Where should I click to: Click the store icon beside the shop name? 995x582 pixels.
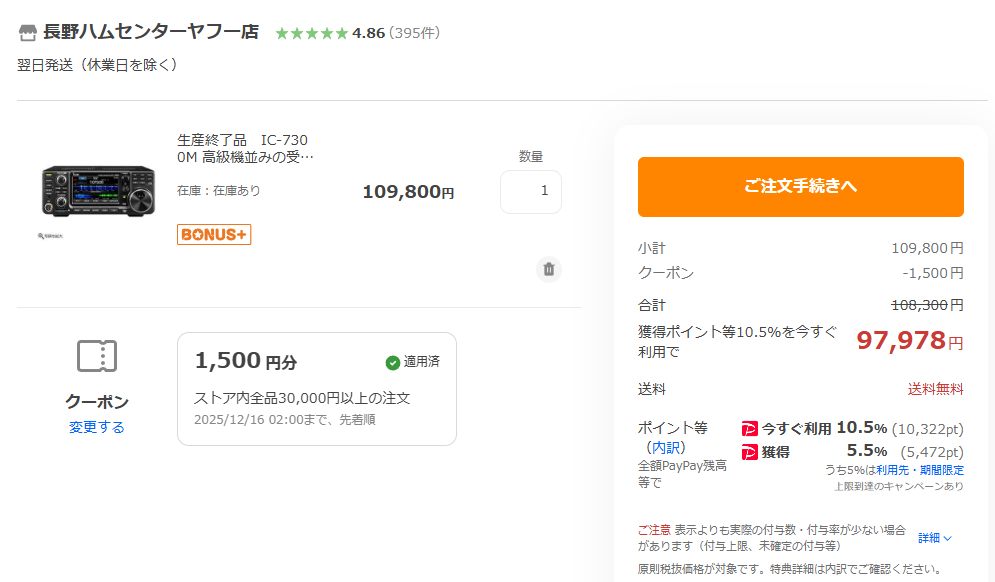(x=27, y=33)
